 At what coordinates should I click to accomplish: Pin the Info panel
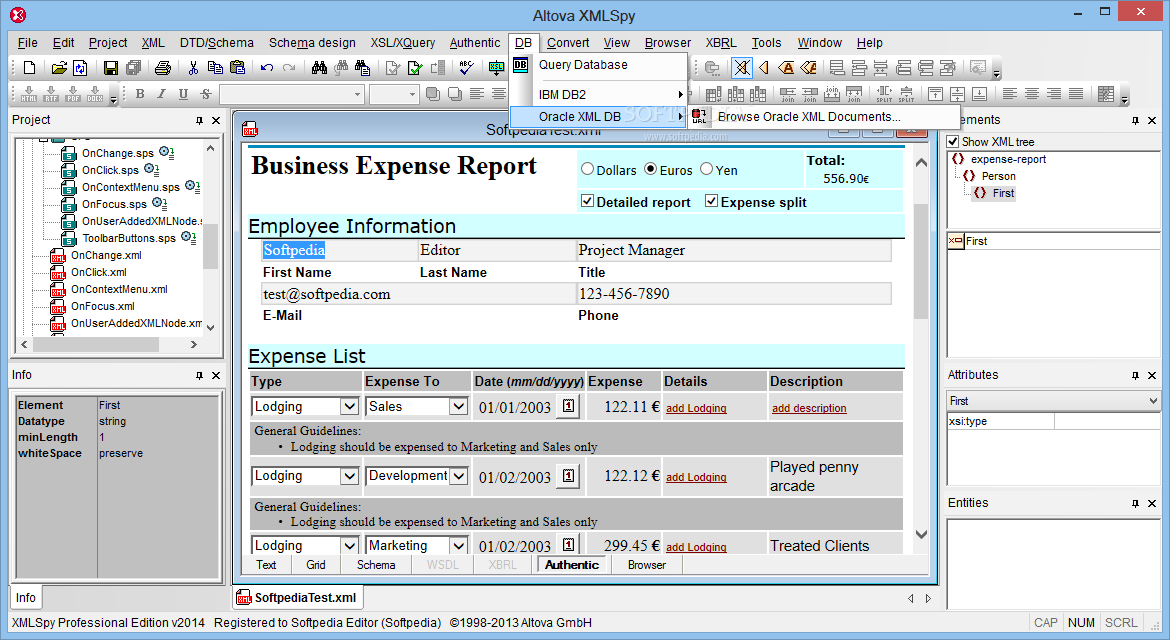pyautogui.click(x=199, y=375)
